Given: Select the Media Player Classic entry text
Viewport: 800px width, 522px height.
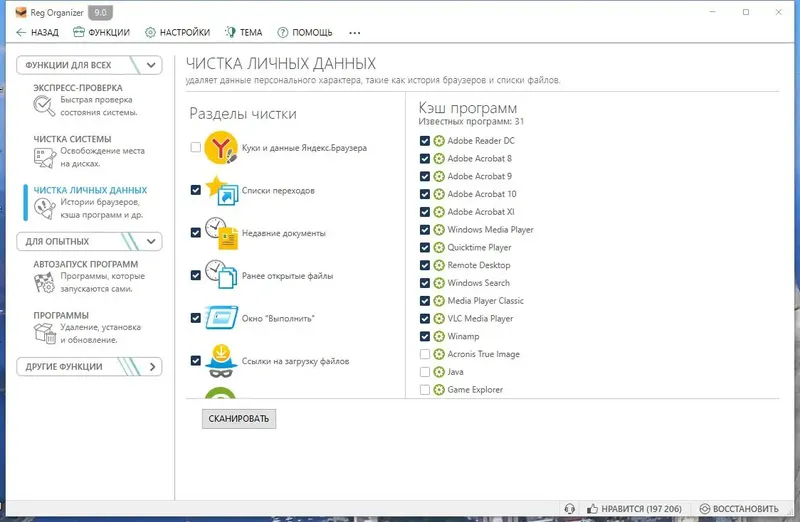Looking at the screenshot, I should point(485,301).
